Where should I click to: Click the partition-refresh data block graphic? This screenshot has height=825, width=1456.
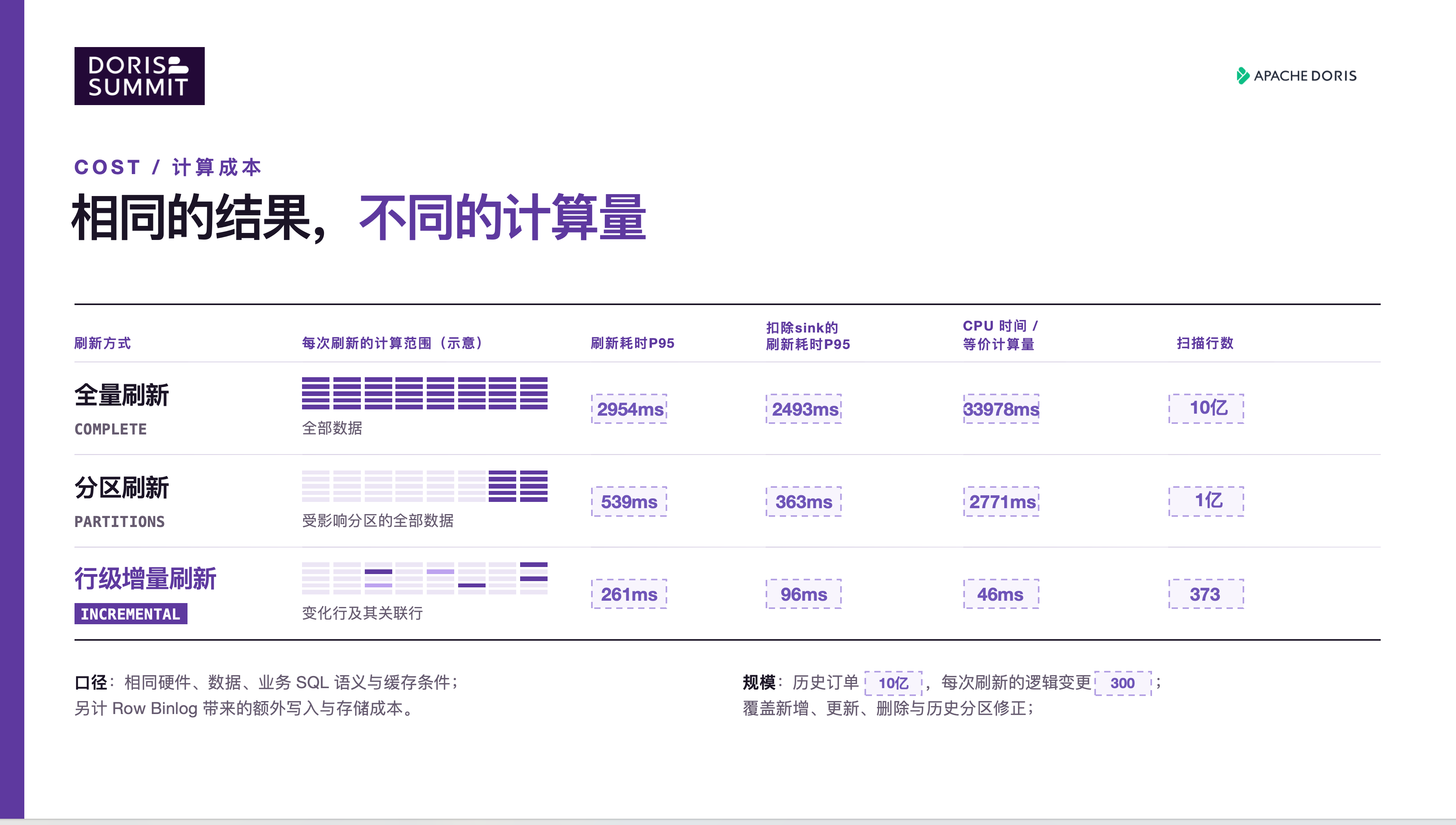click(424, 485)
